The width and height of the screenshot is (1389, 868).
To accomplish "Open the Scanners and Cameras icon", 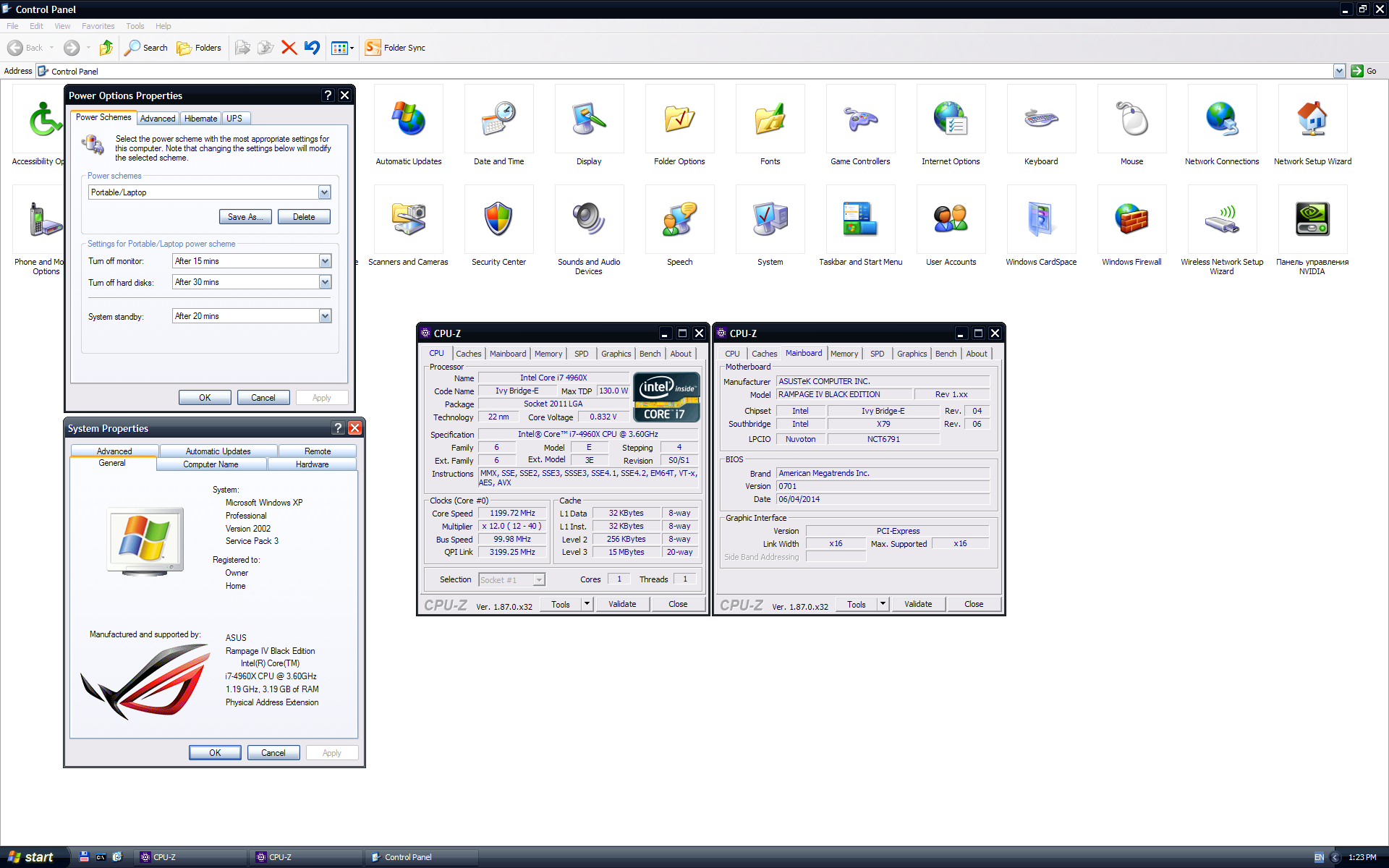I will coord(408,220).
